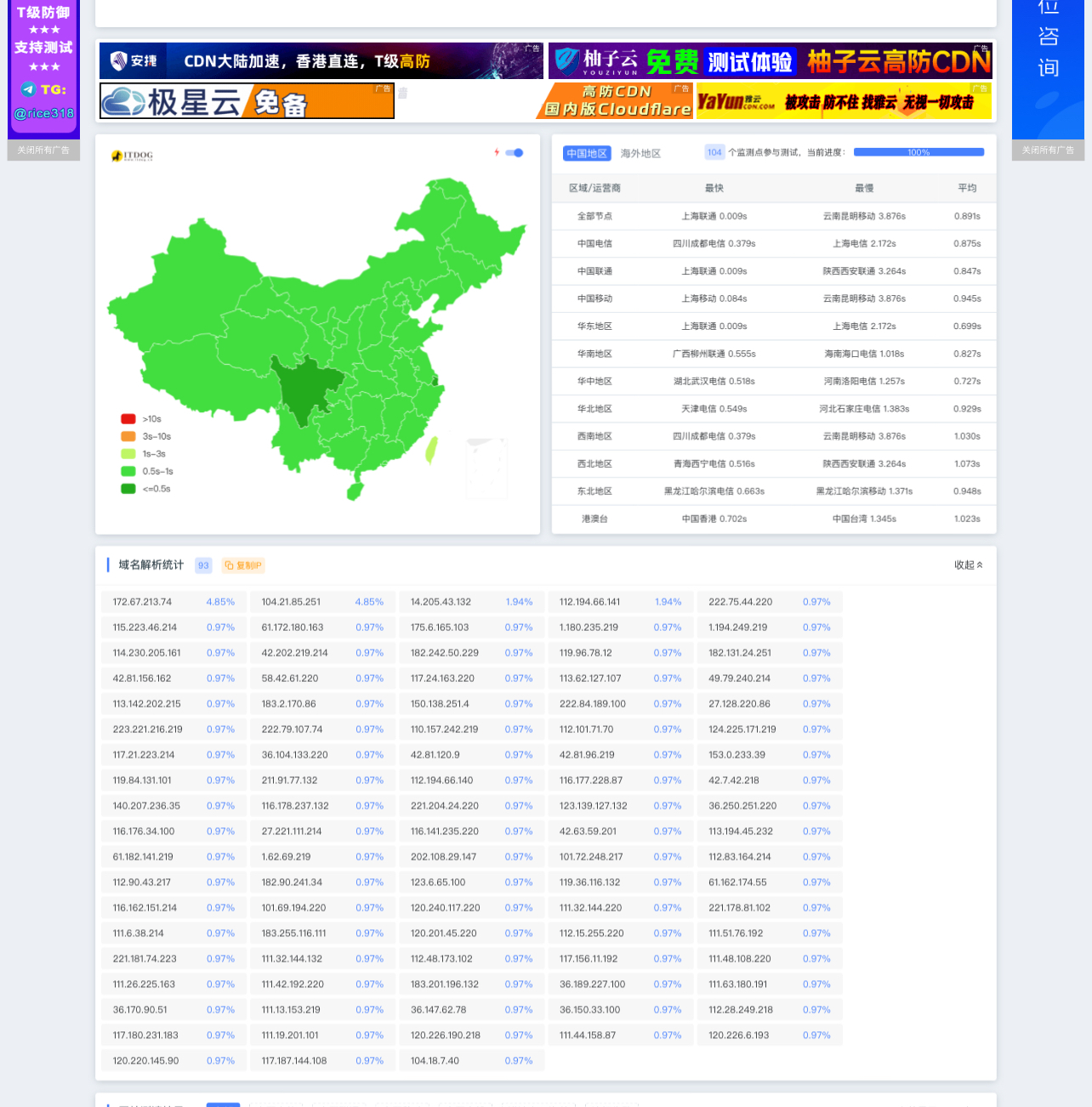Toggle the lightning switch above the map
Screen dimensions: 1092x1107
point(514,153)
